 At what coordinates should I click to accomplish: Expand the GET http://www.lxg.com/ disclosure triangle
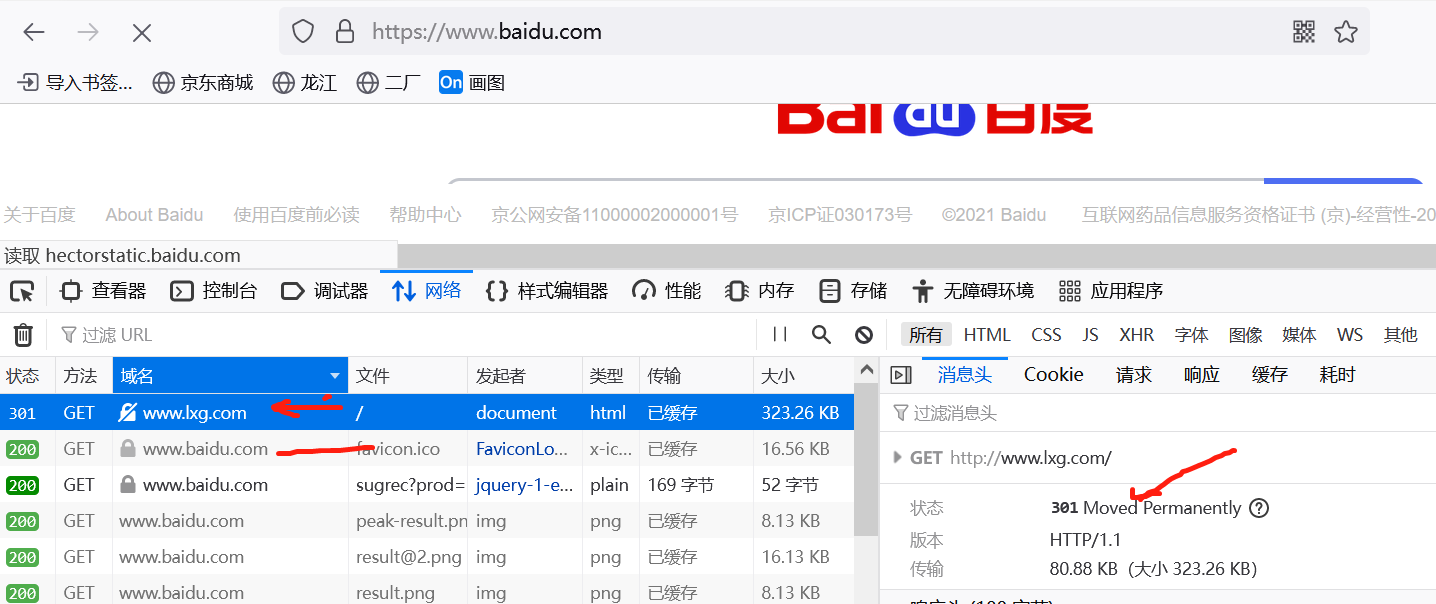click(897, 458)
